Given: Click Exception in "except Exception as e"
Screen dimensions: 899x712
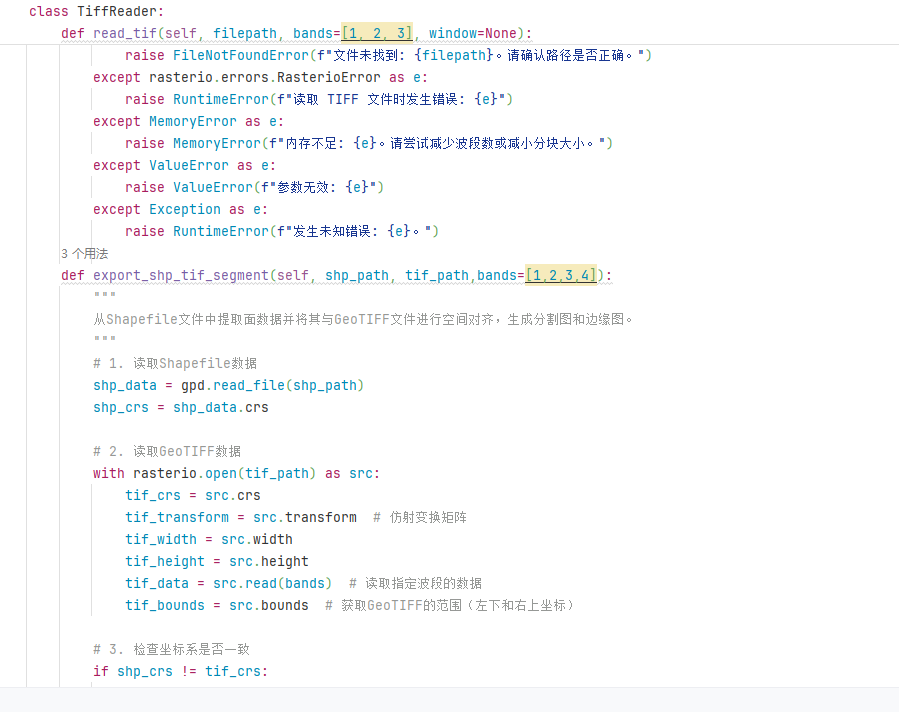Looking at the screenshot, I should (185, 209).
